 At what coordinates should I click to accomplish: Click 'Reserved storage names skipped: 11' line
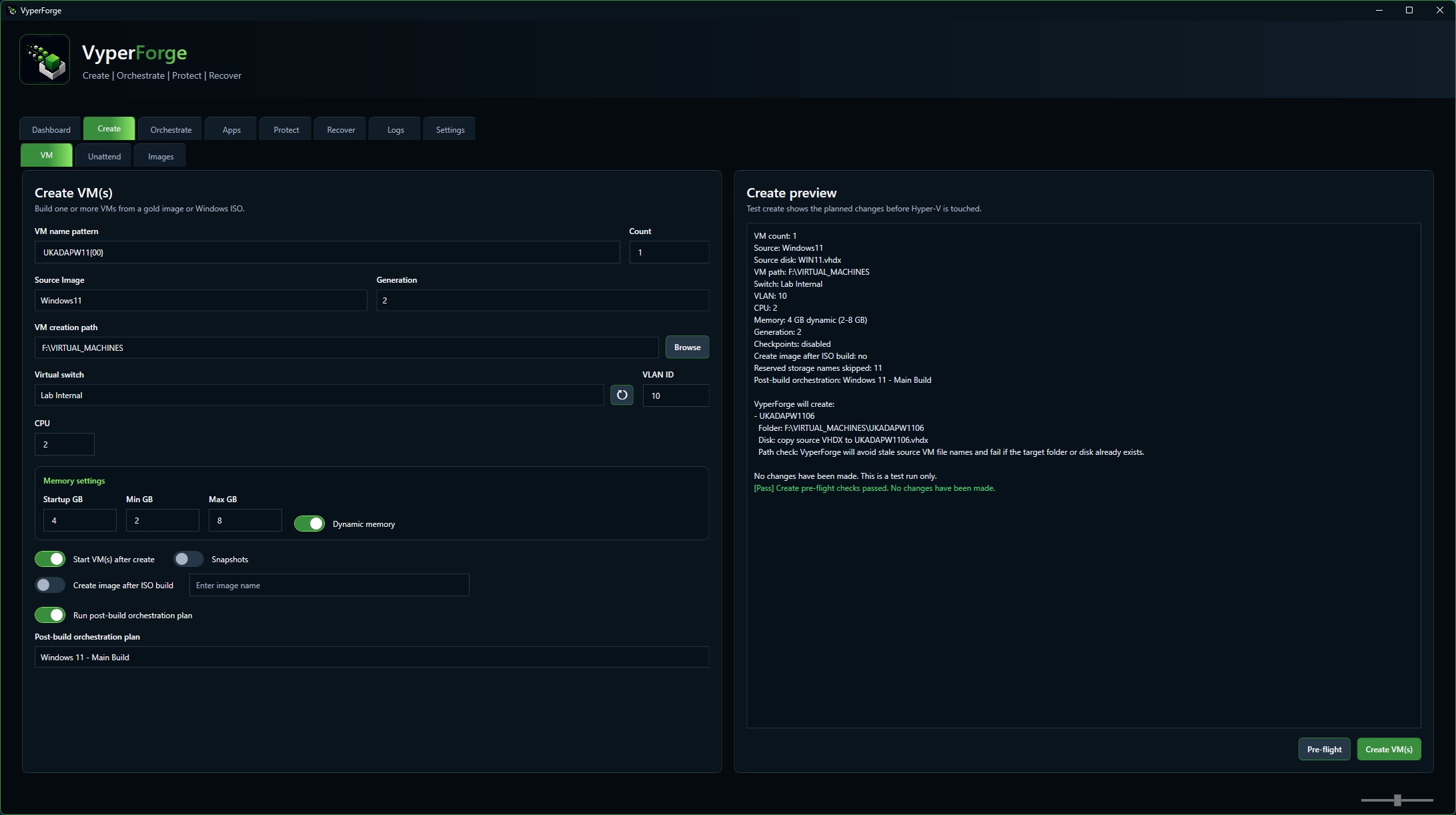click(x=818, y=368)
